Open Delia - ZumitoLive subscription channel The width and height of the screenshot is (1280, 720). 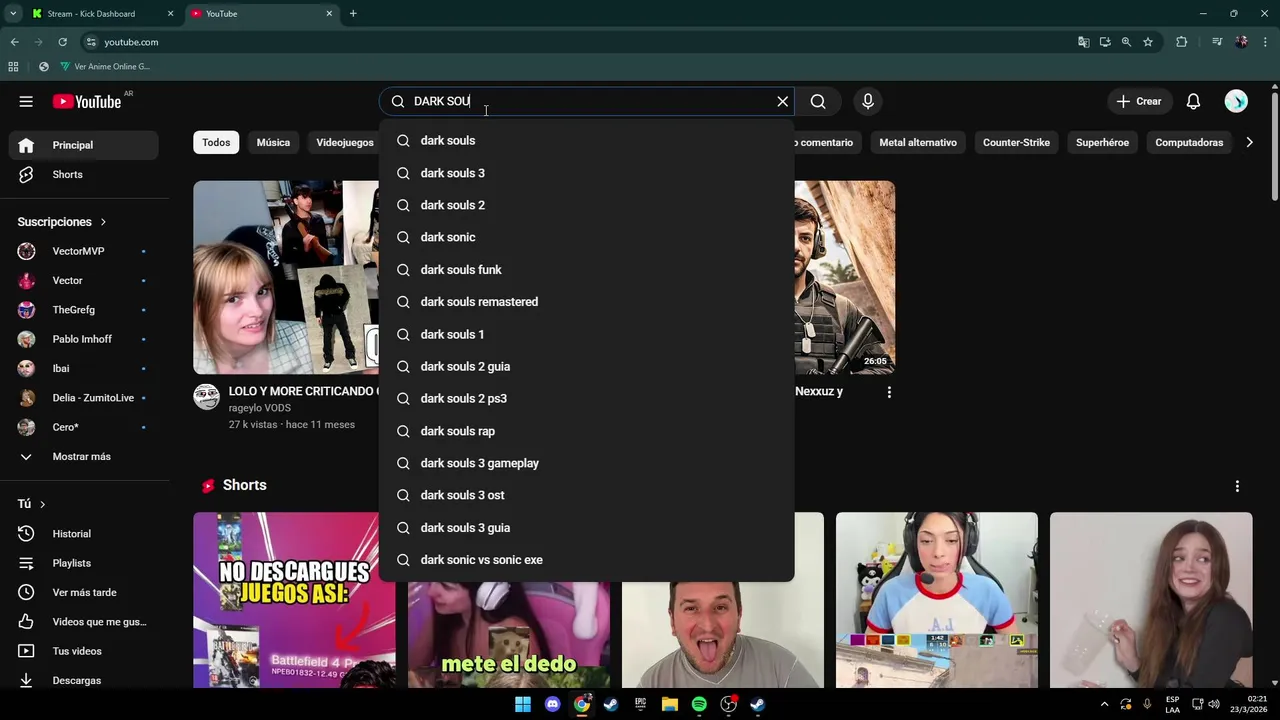pyautogui.click(x=84, y=398)
